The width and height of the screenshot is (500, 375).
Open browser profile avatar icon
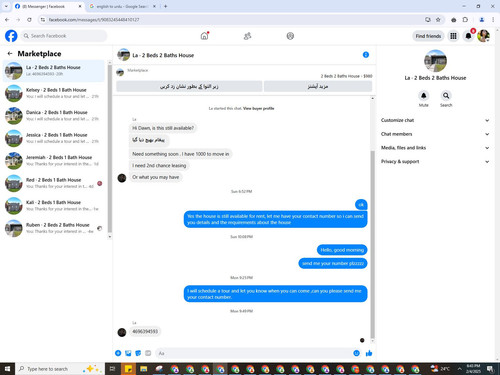(482, 20)
